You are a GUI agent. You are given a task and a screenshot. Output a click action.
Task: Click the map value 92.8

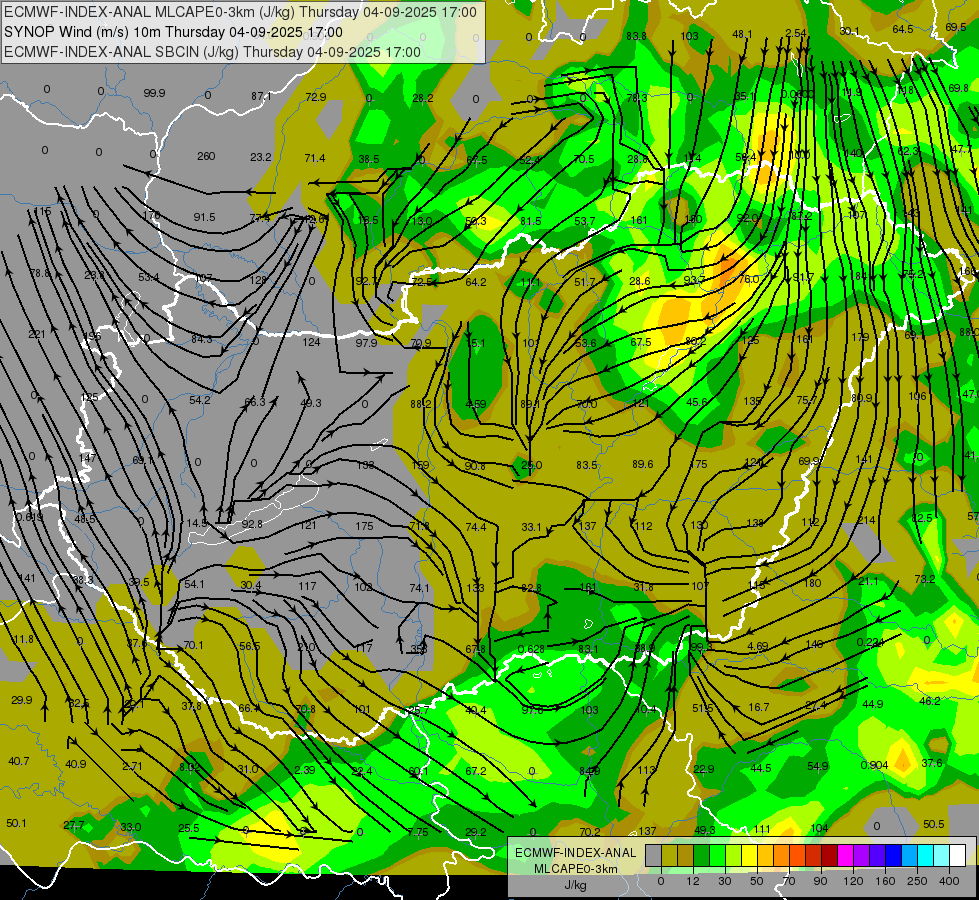click(x=252, y=524)
